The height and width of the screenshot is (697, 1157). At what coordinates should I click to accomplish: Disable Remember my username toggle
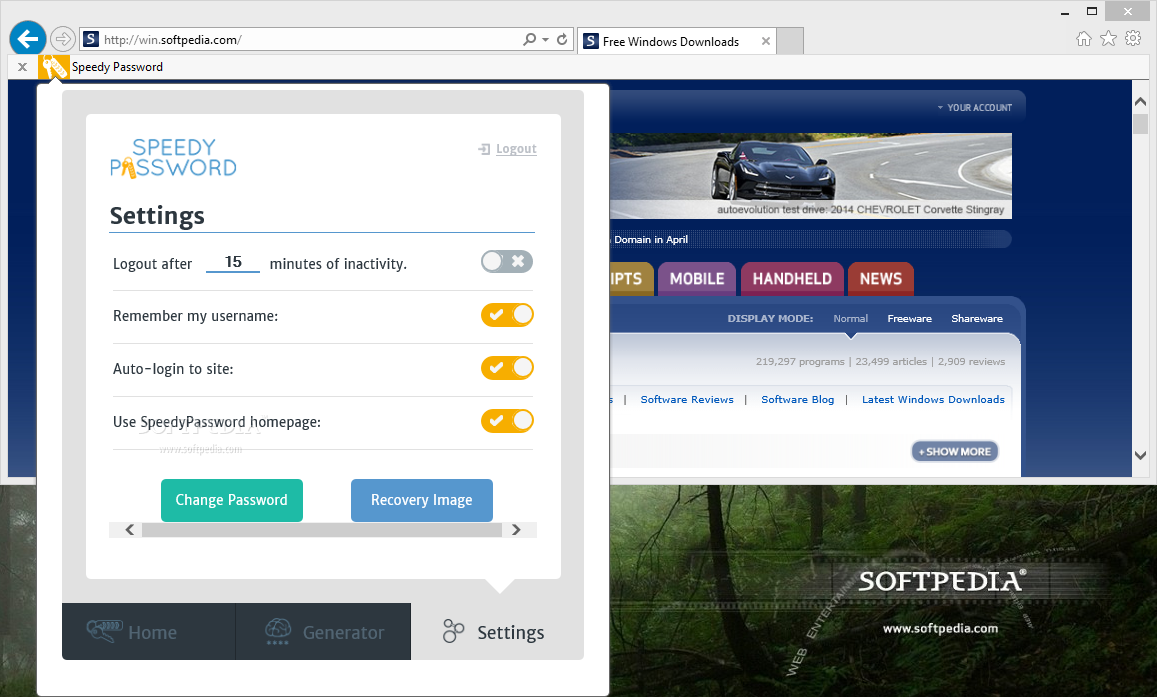(507, 315)
